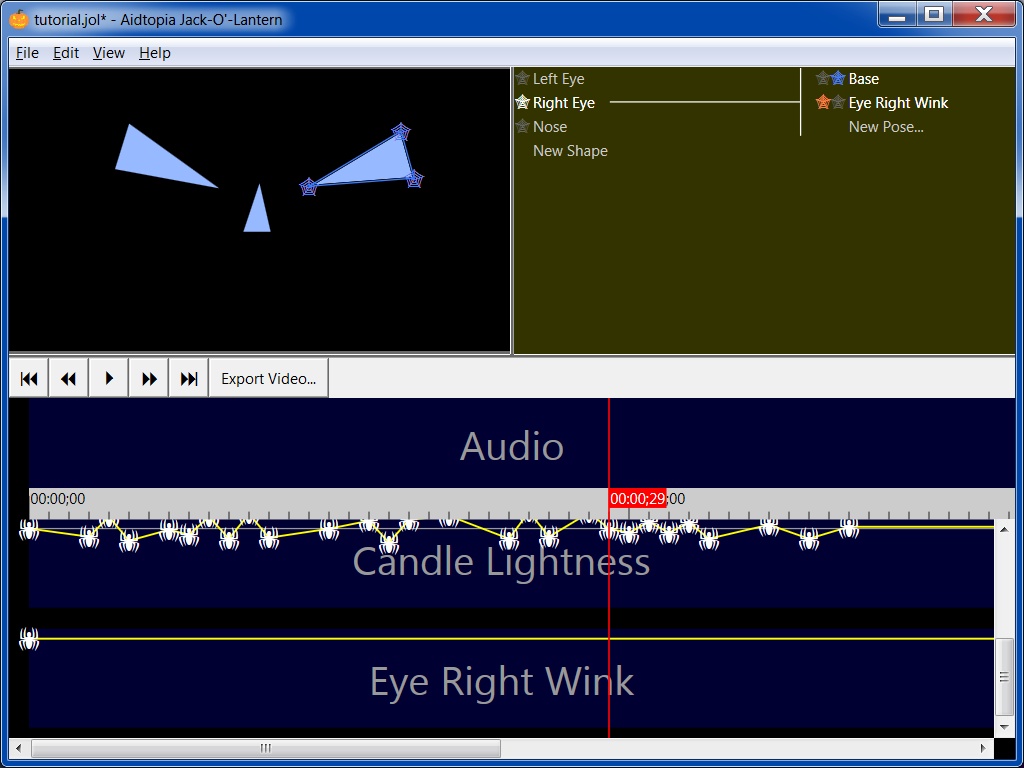The width and height of the screenshot is (1024, 768).
Task: Start playback with the play button
Action: click(108, 378)
